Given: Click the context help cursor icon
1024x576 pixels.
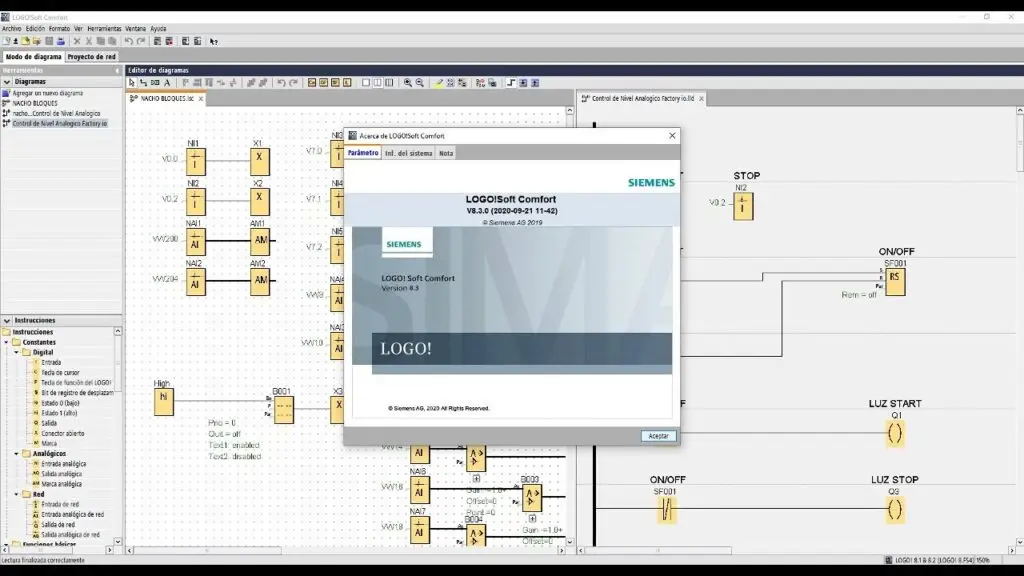Looking at the screenshot, I should (x=213, y=41).
